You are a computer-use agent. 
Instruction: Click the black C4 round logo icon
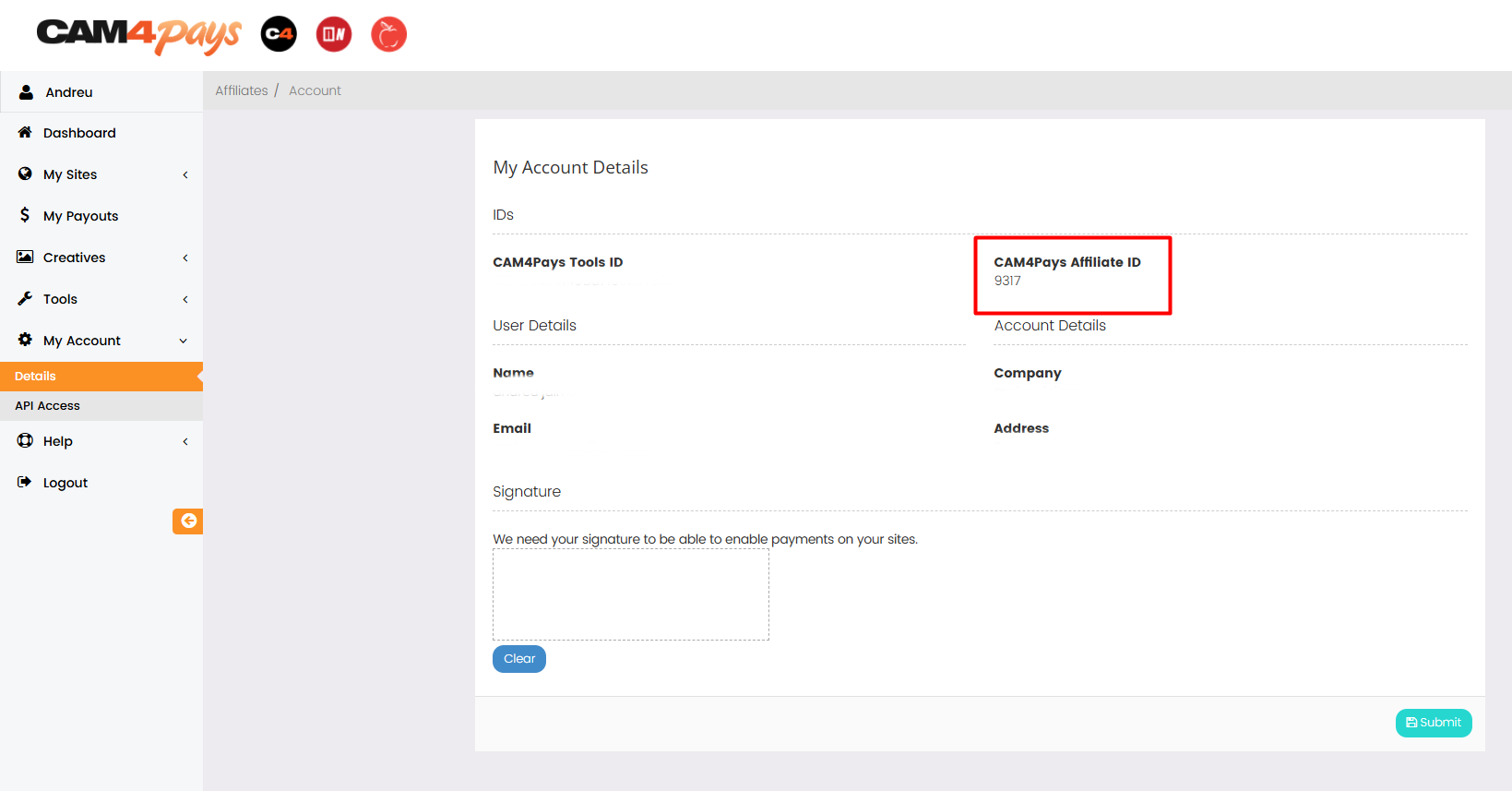pos(279,34)
